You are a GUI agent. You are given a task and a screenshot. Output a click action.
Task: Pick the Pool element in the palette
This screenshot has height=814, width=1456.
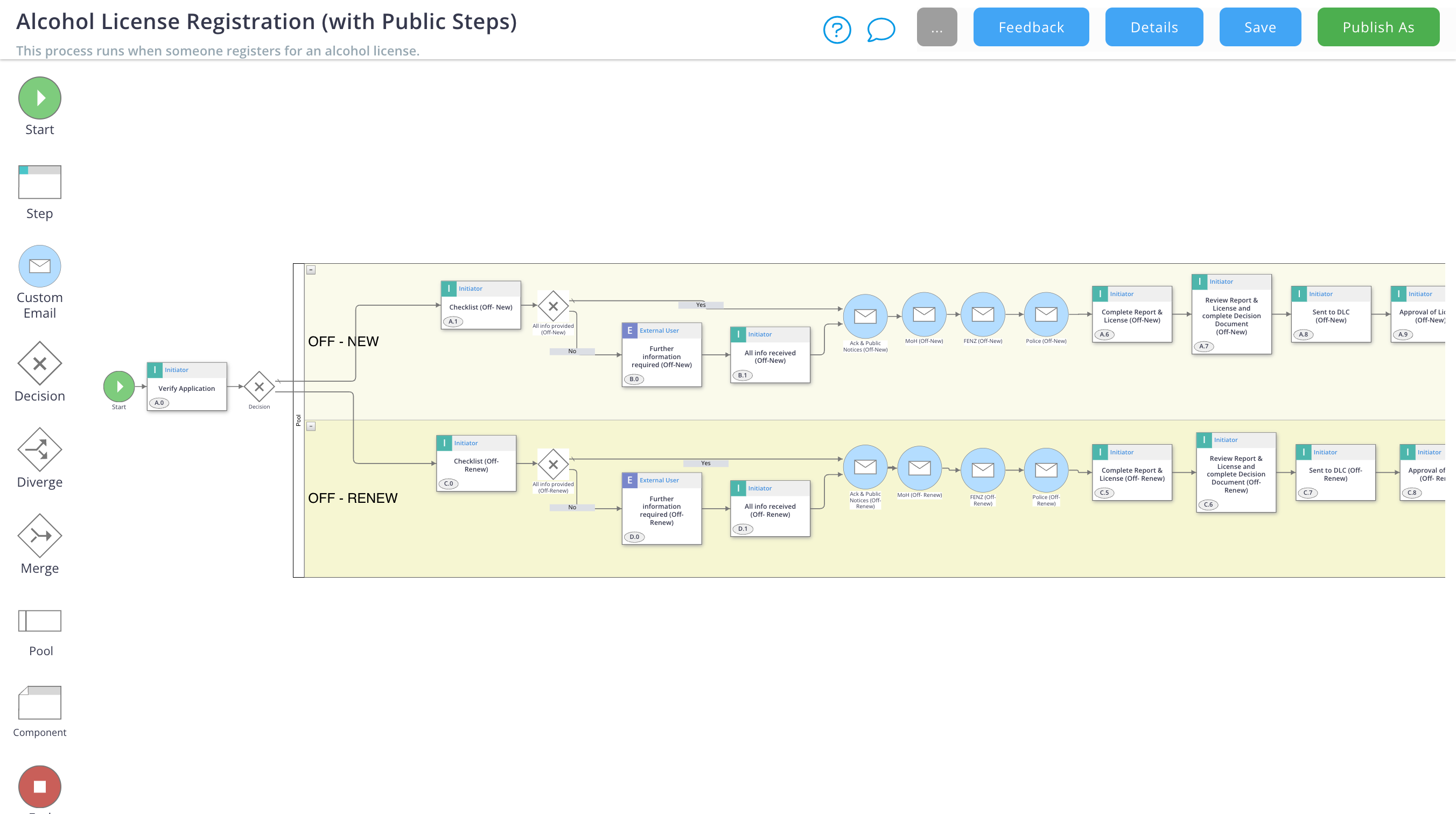[39, 620]
